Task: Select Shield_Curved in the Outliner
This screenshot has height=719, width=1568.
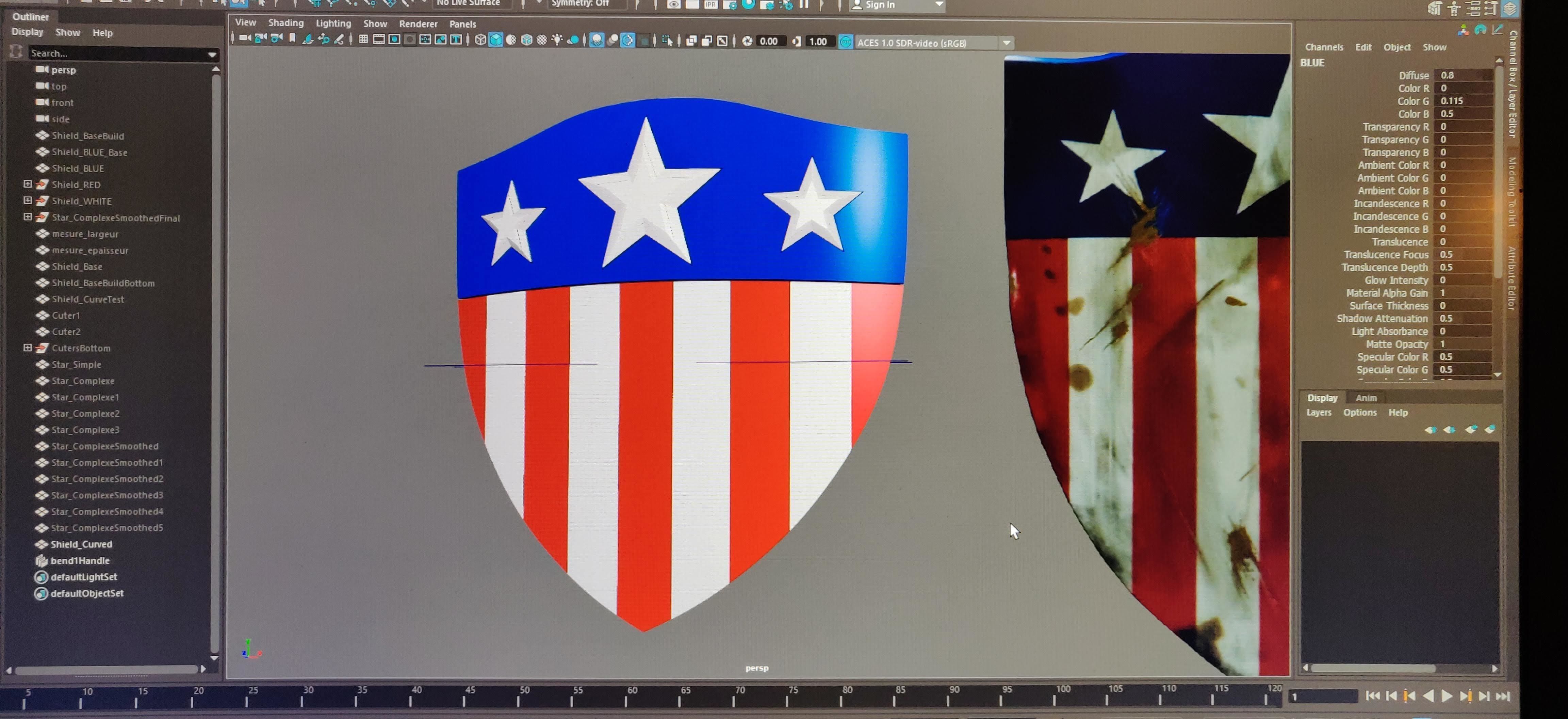Action: [x=82, y=544]
